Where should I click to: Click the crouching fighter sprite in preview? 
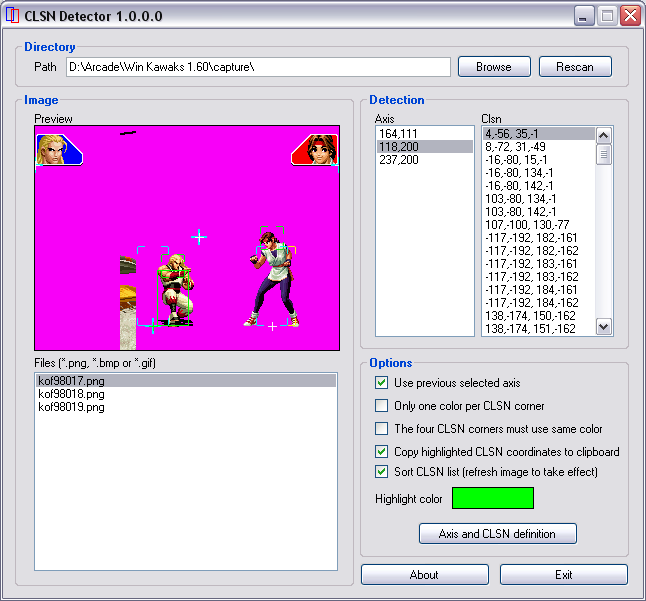(x=176, y=292)
